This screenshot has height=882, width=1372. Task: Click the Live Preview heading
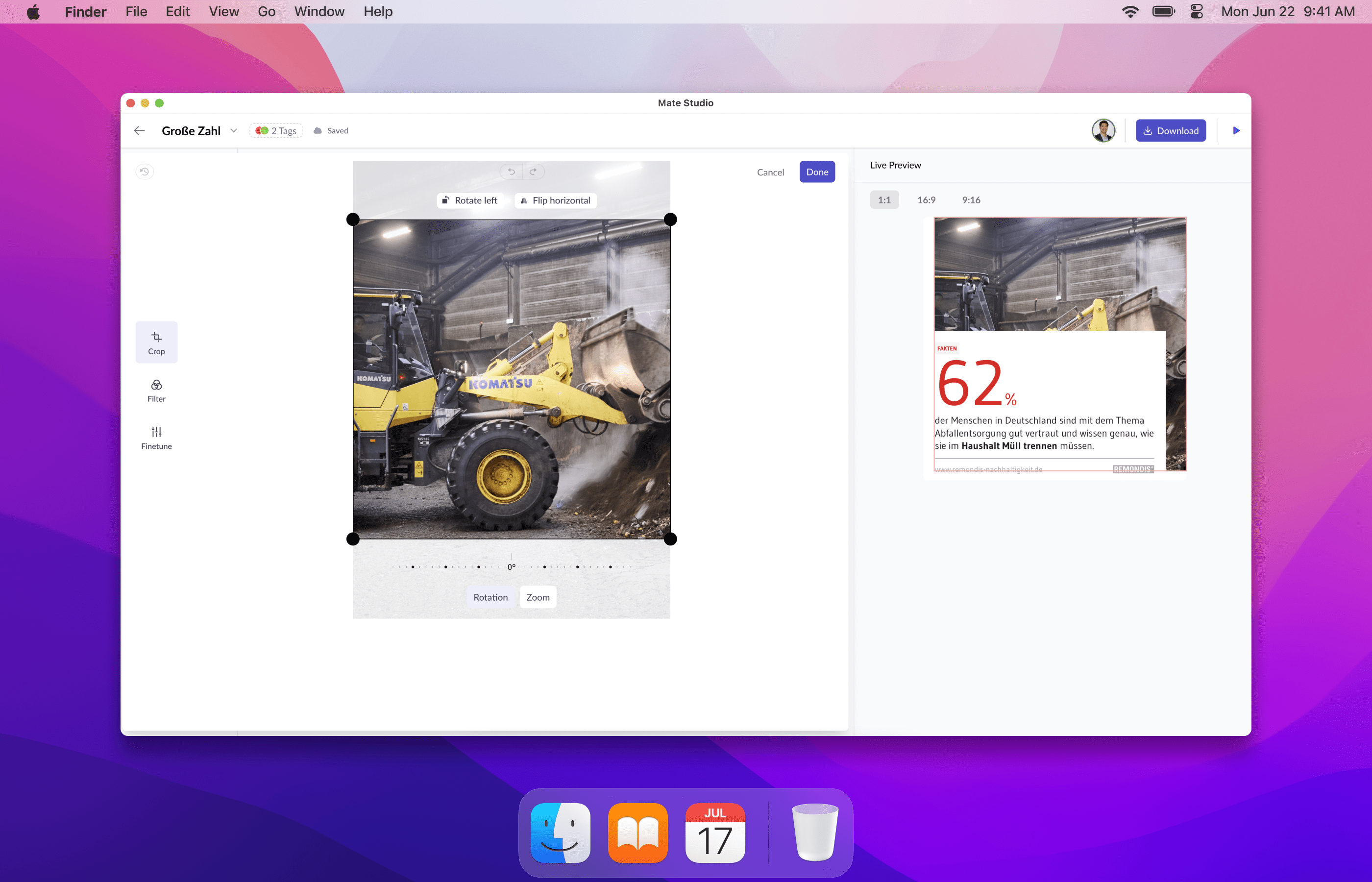[x=896, y=165]
